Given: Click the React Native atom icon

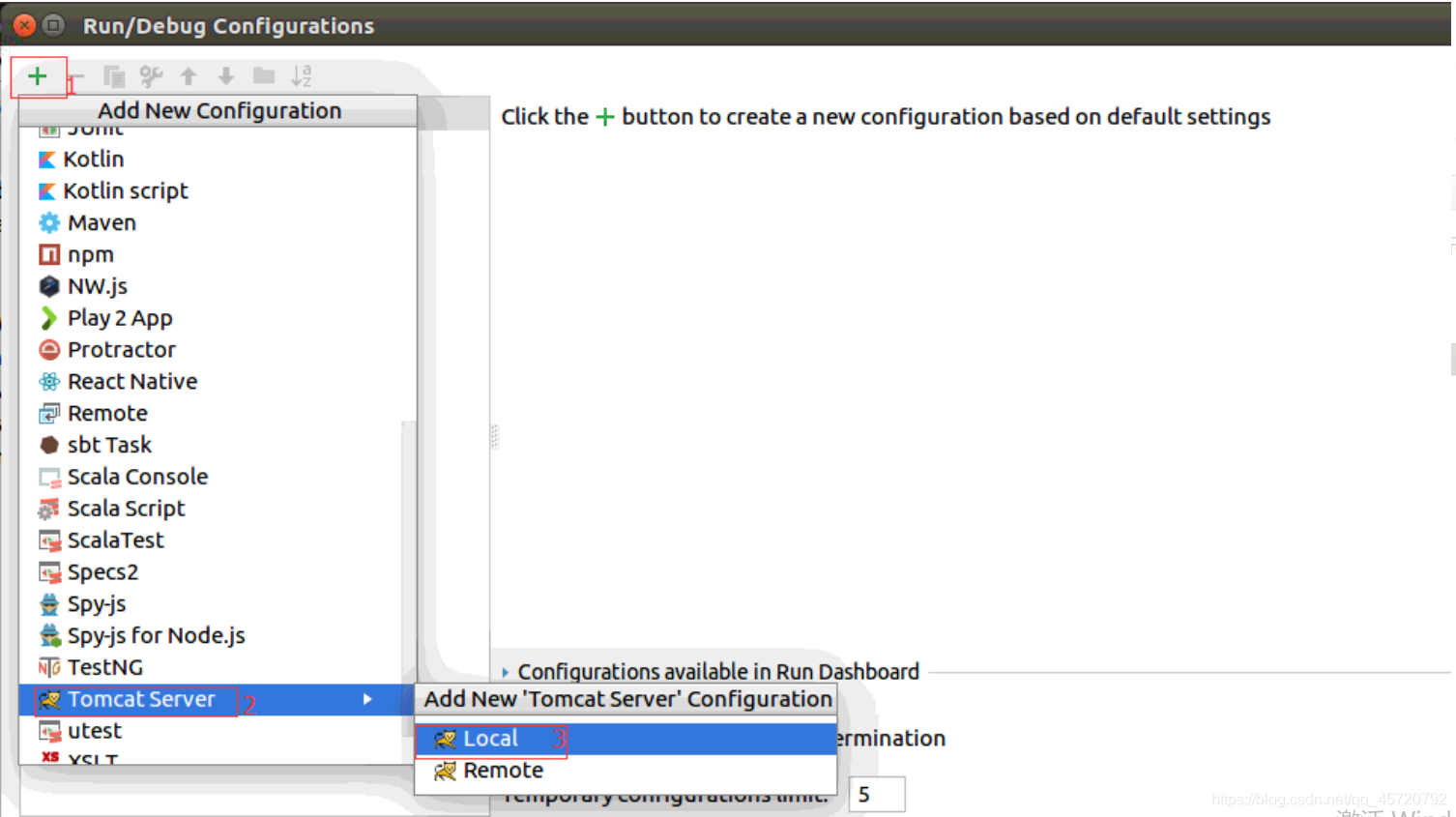Looking at the screenshot, I should (49, 382).
